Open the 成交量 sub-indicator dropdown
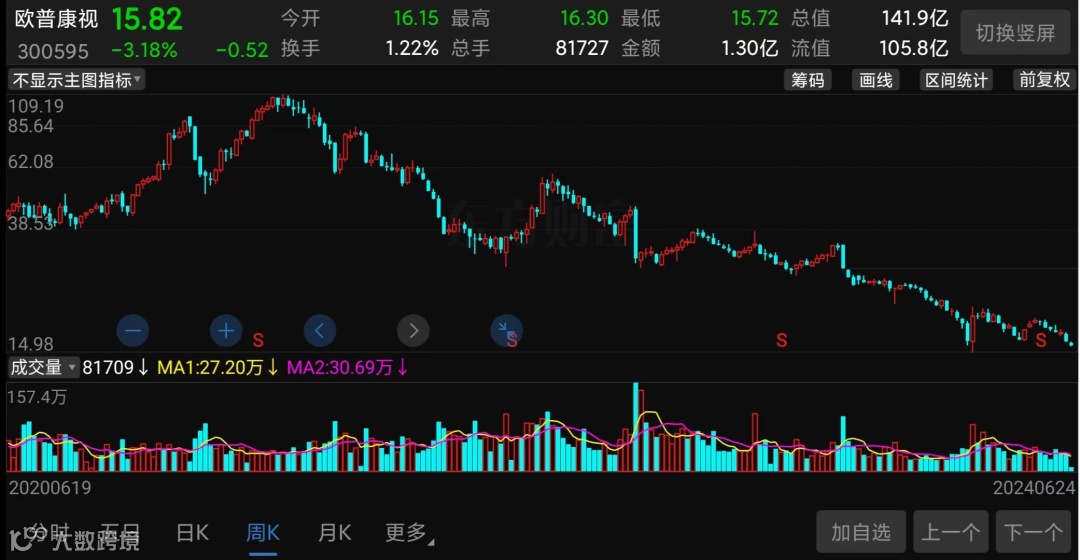This screenshot has width=1080, height=560. [x=43, y=367]
